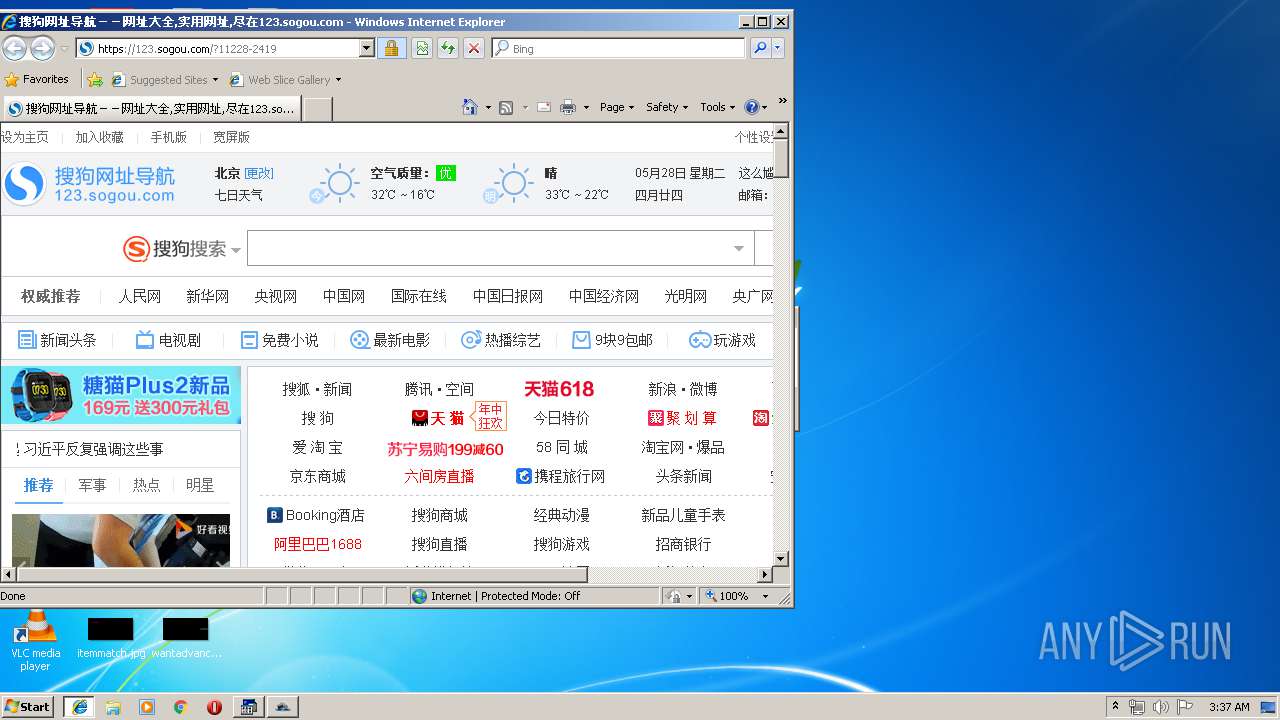The width and height of the screenshot is (1280, 720).
Task: Open the Tools menu
Action: tap(718, 107)
